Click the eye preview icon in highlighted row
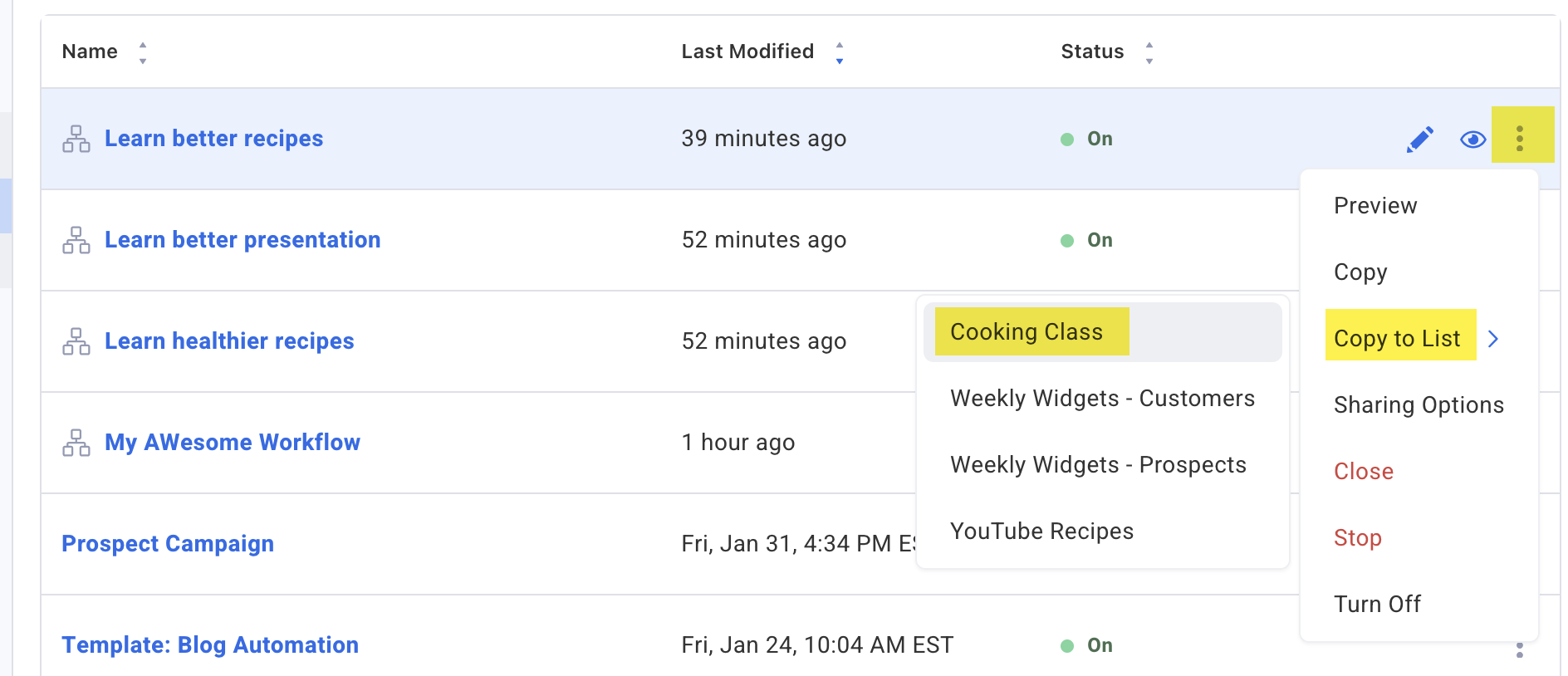This screenshot has width=1568, height=676. coord(1472,140)
